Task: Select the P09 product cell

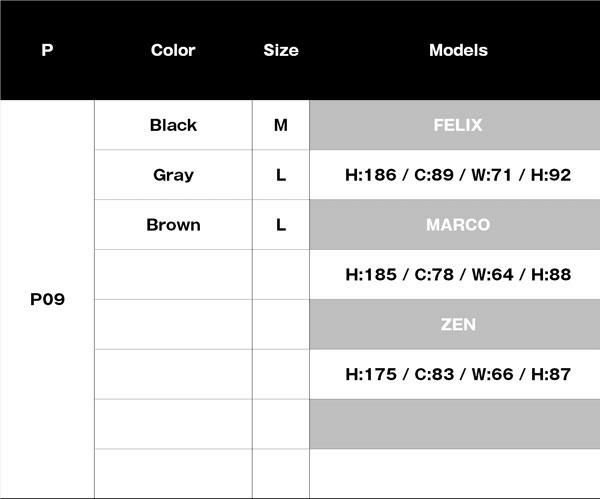Action: [47, 299]
